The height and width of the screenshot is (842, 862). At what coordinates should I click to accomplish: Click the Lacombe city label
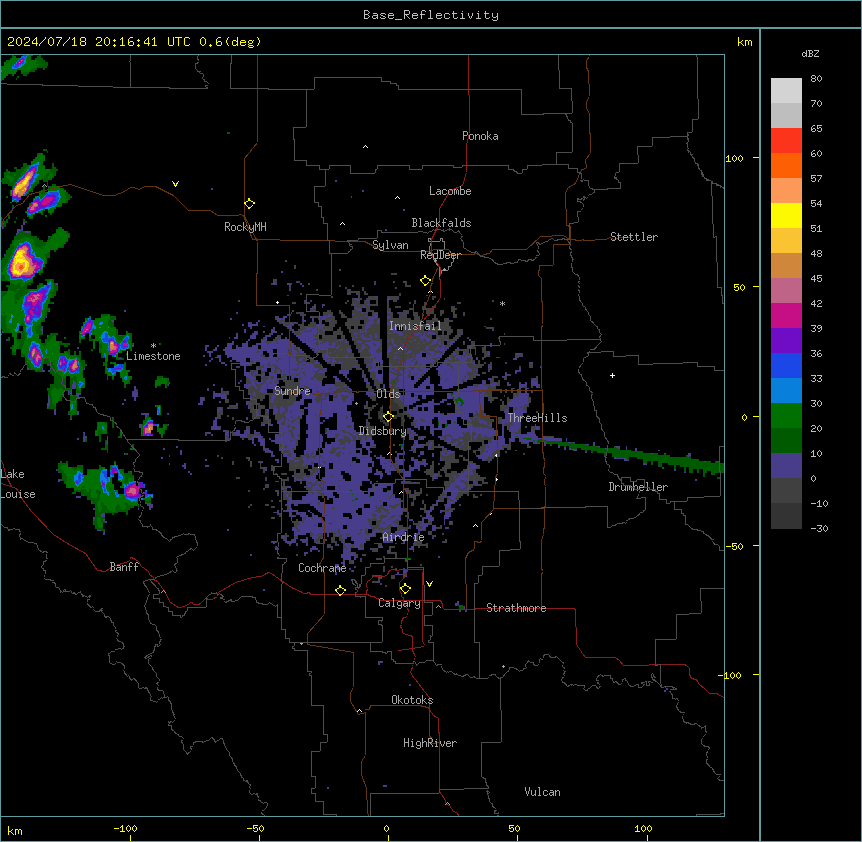tap(450, 191)
